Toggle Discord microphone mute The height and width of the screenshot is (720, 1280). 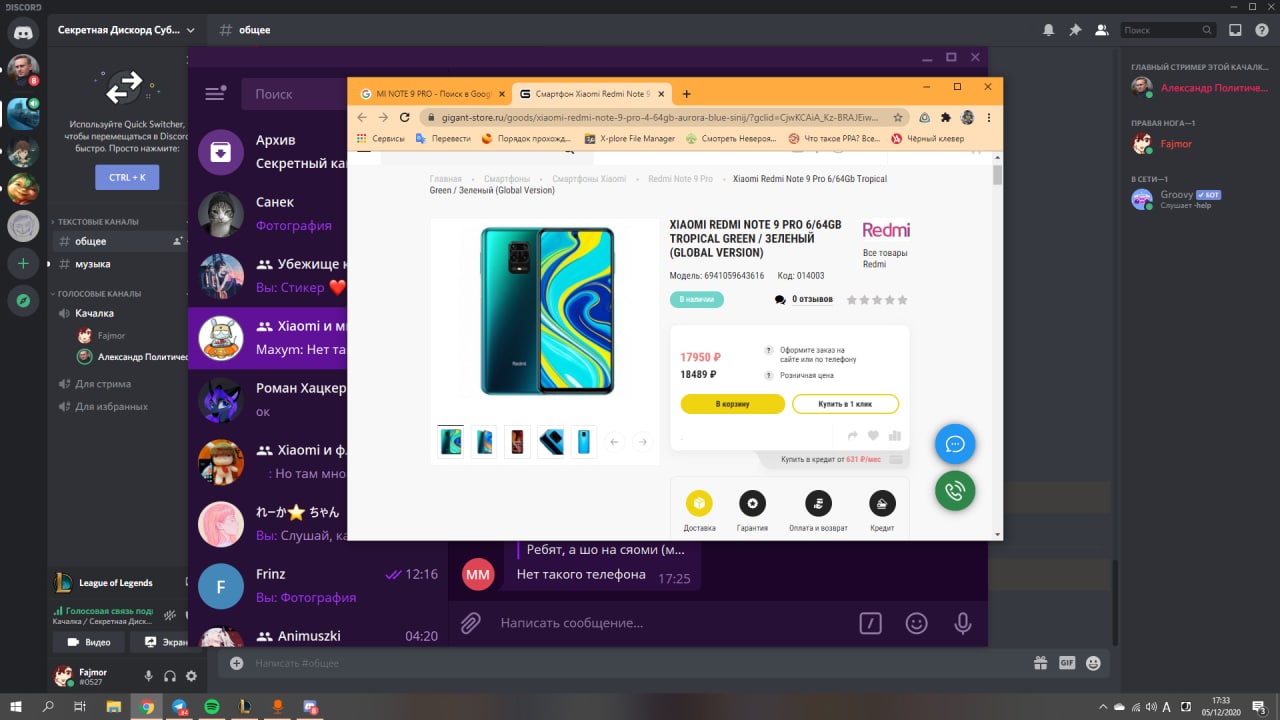(x=149, y=677)
